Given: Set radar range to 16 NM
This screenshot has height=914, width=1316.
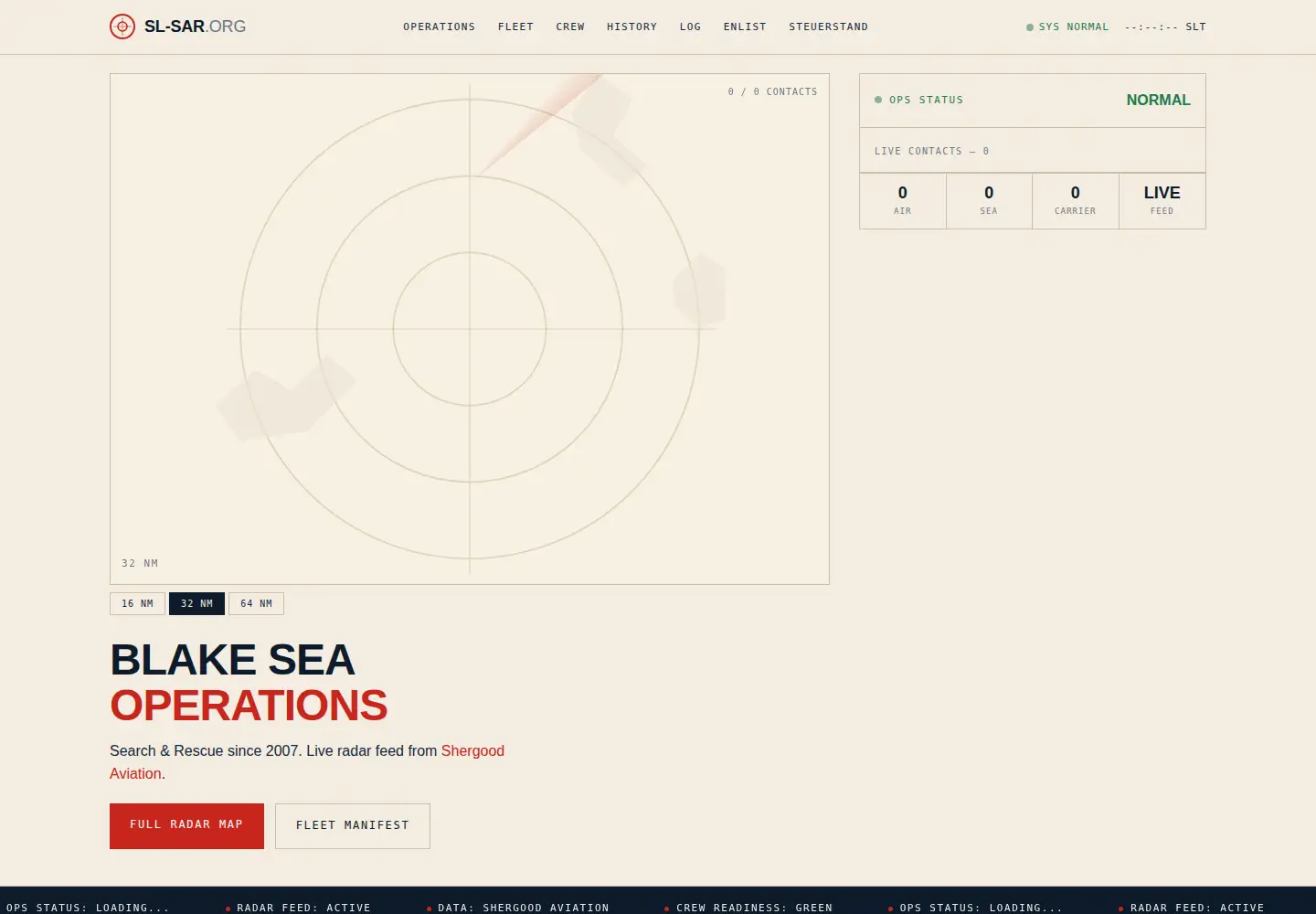Looking at the screenshot, I should point(138,603).
